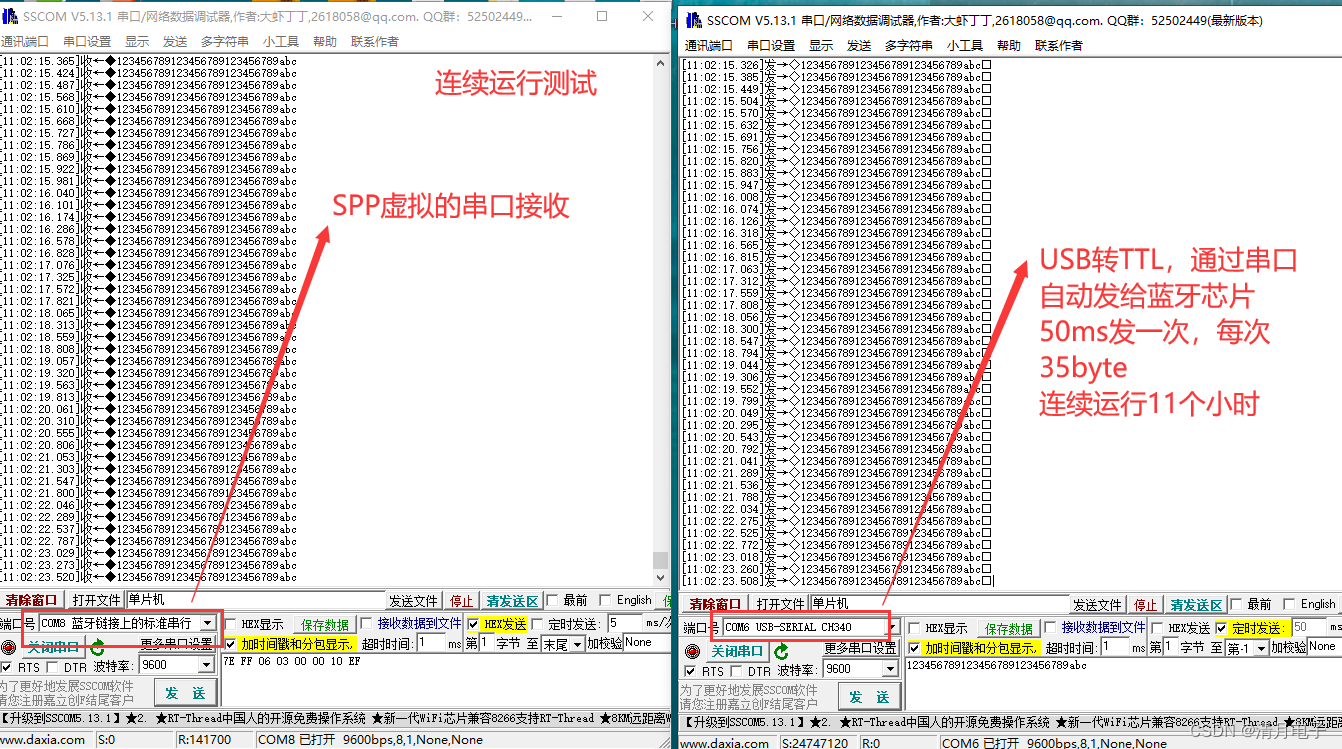This screenshot has height=749, width=1342.
Task: Enable 最前 always-on-top in COM8 window
Action: [551, 600]
